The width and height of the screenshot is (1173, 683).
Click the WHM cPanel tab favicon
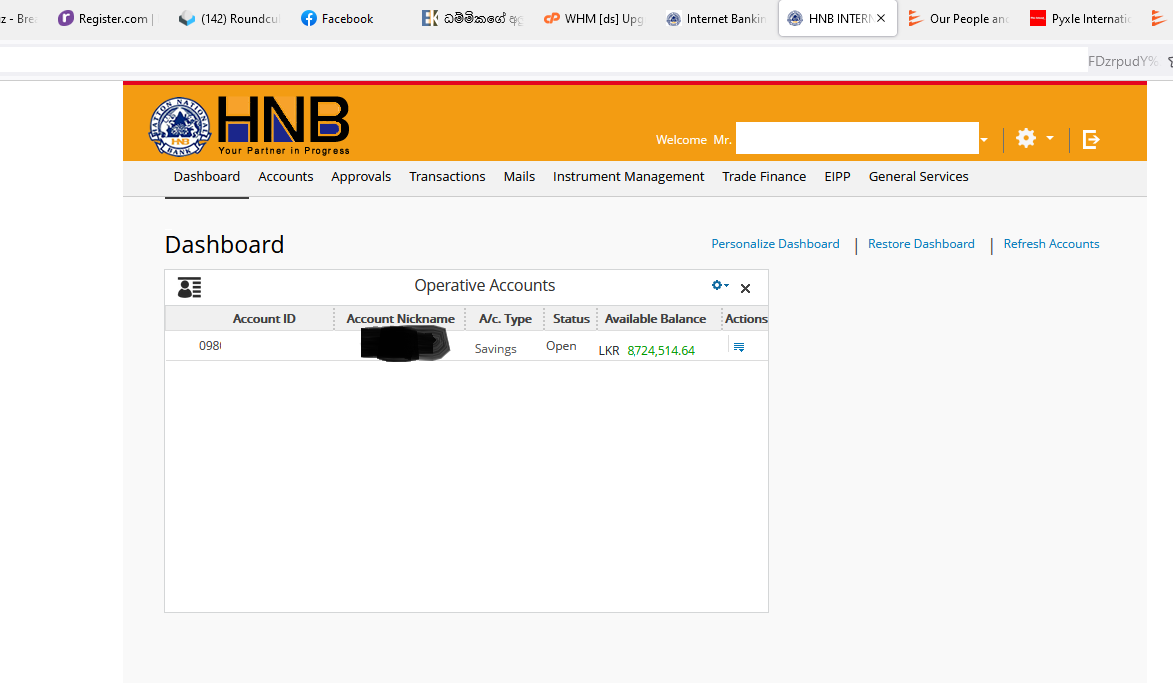[x=551, y=19]
